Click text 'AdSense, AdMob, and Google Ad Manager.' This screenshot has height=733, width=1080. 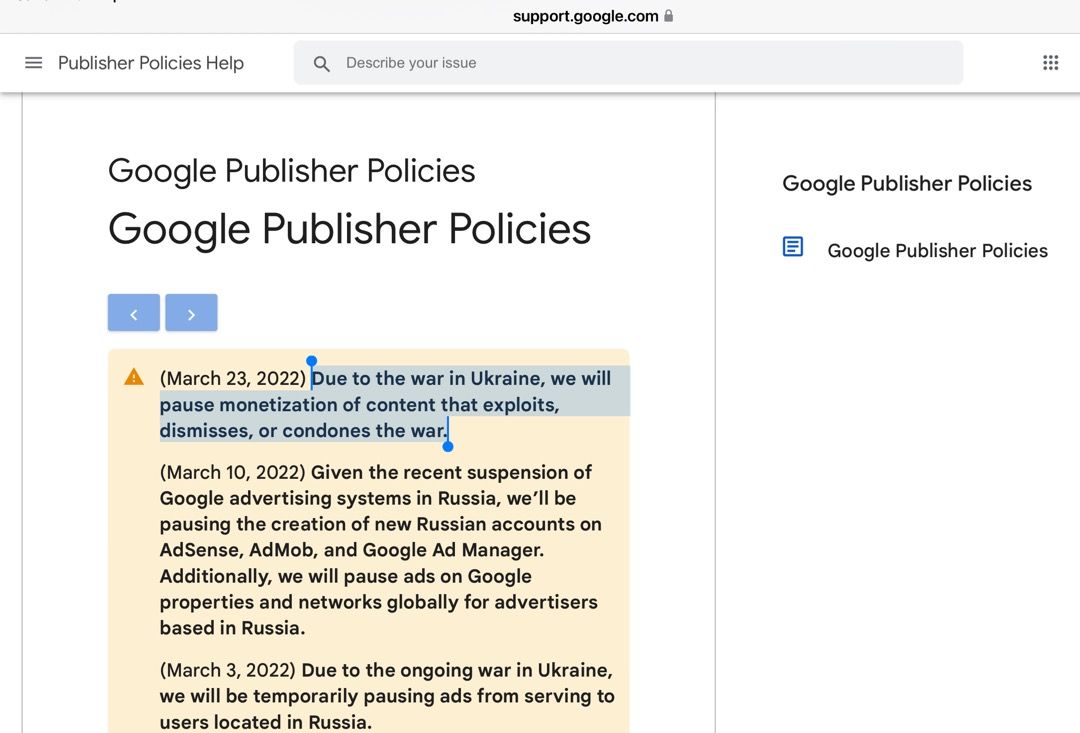pos(352,550)
